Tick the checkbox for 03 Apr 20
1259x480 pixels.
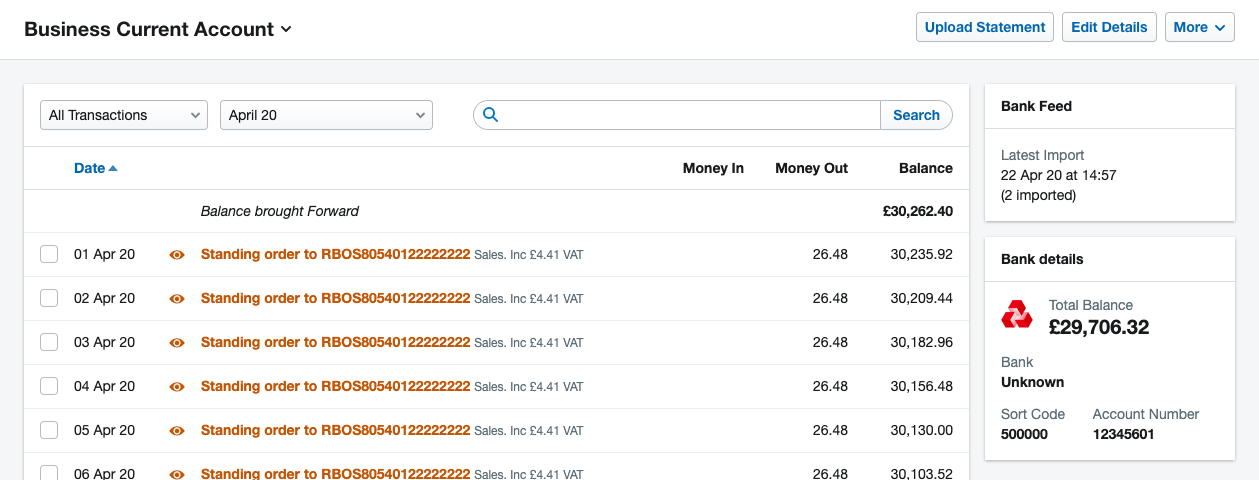pos(49,342)
